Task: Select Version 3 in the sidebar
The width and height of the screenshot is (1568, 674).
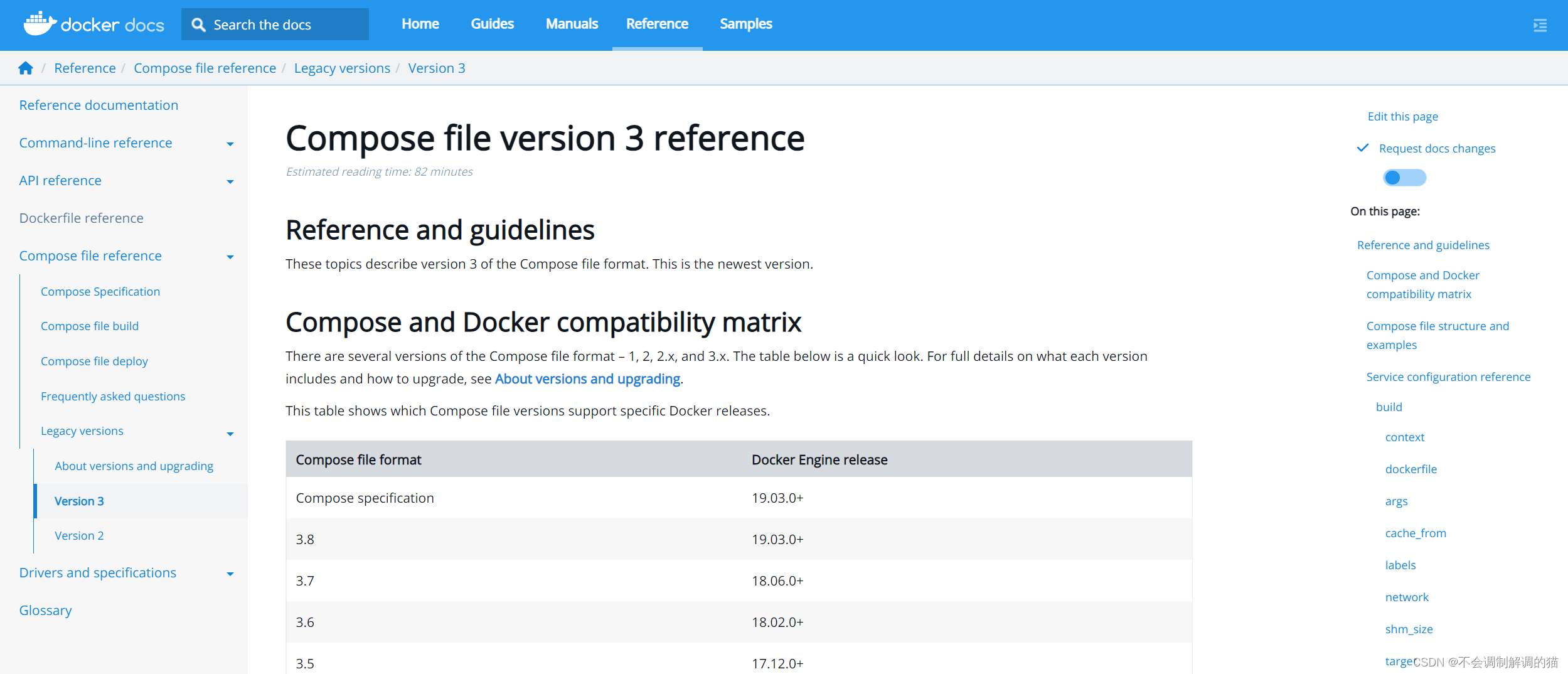Action: coord(79,501)
